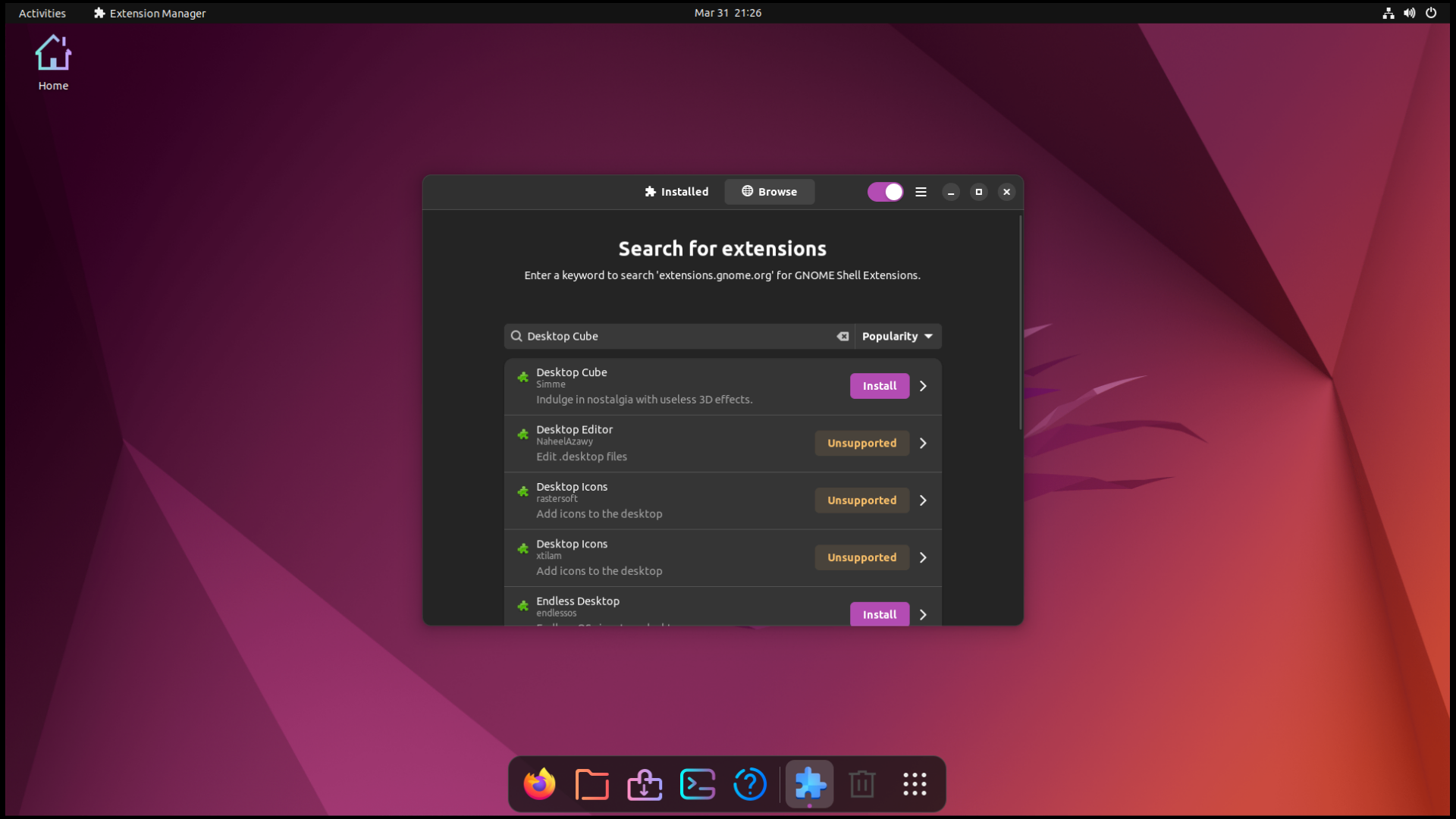Open Extension Manager app menu in top bar

[x=150, y=13]
